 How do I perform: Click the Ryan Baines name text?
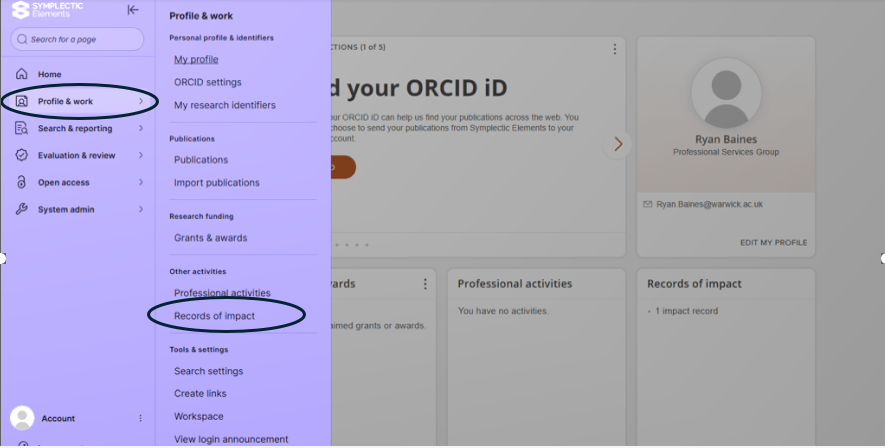tap(726, 139)
